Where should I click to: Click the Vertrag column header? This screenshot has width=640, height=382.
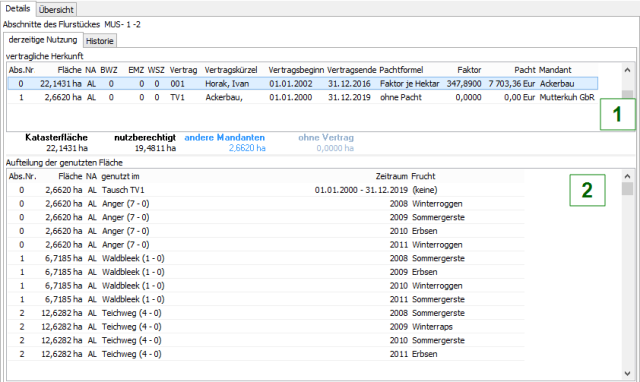pyautogui.click(x=183, y=70)
